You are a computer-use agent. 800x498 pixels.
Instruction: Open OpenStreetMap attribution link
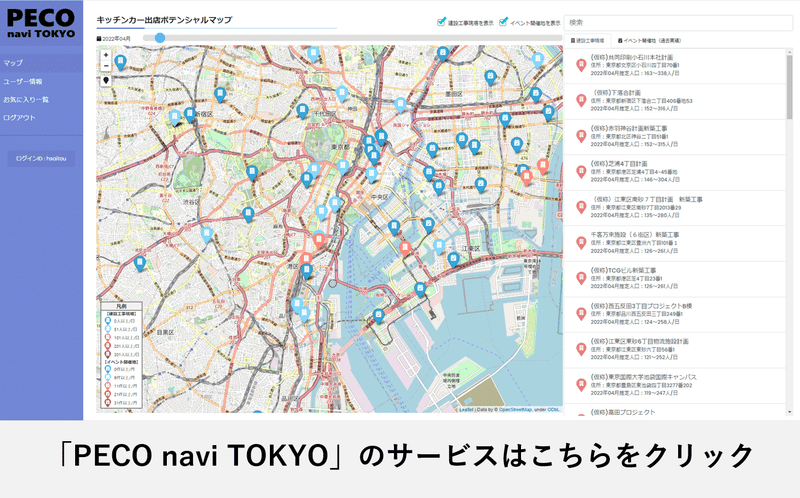pos(515,410)
